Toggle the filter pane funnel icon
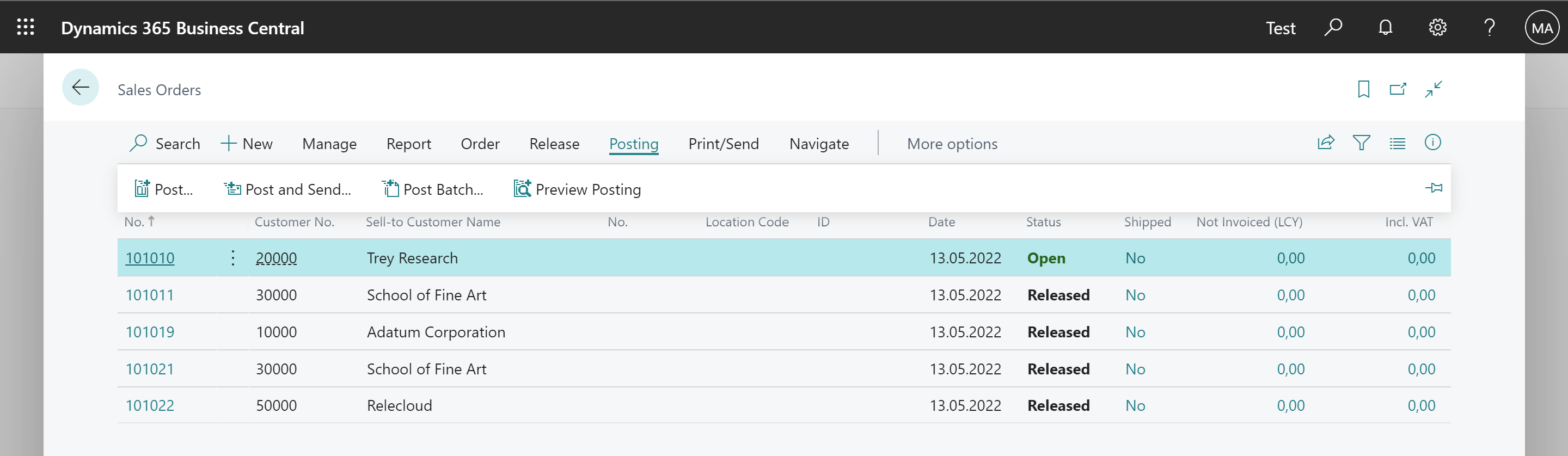 (1362, 143)
